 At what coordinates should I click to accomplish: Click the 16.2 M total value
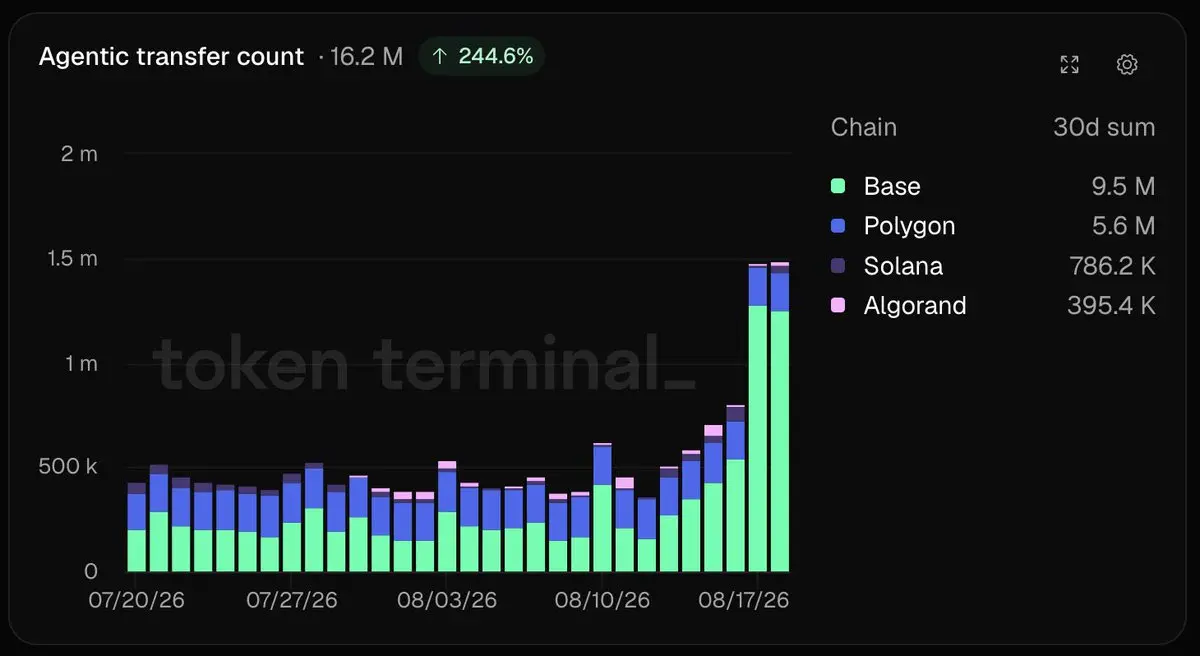pyautogui.click(x=366, y=57)
